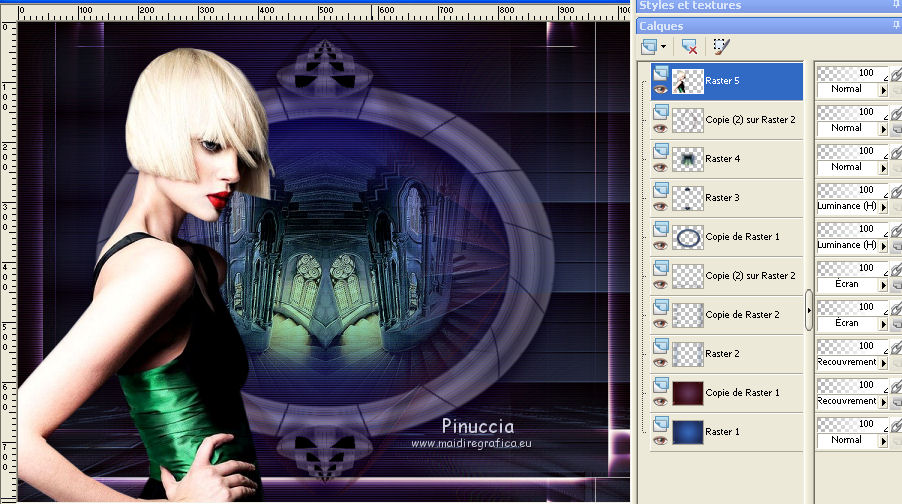Click the raster layer type icon on Raster 2
This screenshot has width=902, height=504.
tap(660, 345)
